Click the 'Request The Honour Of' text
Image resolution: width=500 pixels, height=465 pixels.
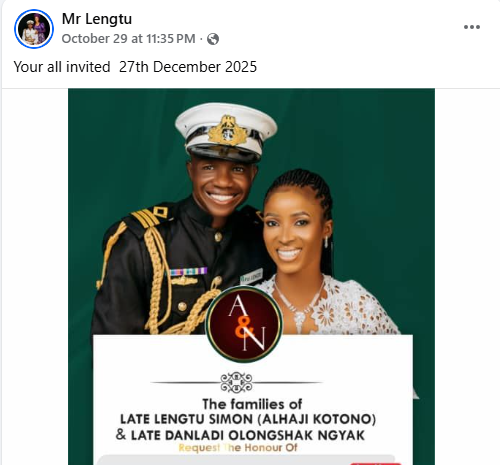[x=238, y=447]
